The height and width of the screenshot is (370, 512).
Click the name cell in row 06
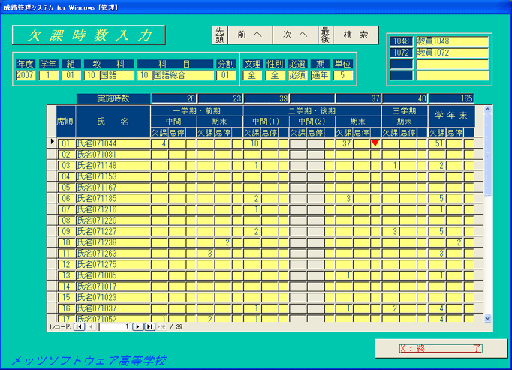(x=113, y=199)
